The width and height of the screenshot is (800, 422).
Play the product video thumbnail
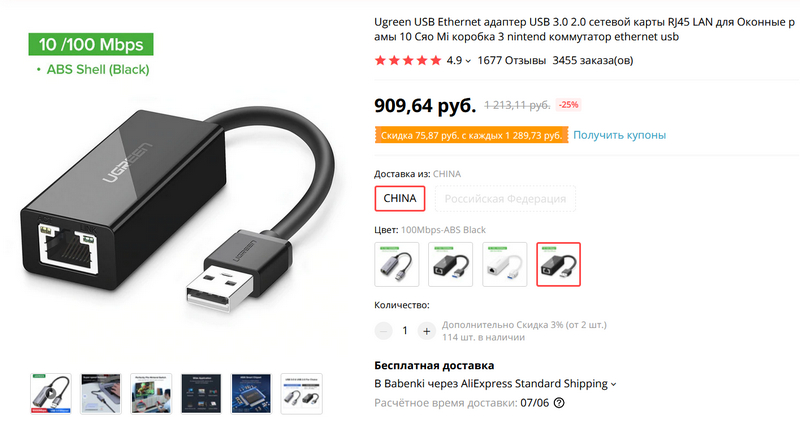[x=51, y=394]
